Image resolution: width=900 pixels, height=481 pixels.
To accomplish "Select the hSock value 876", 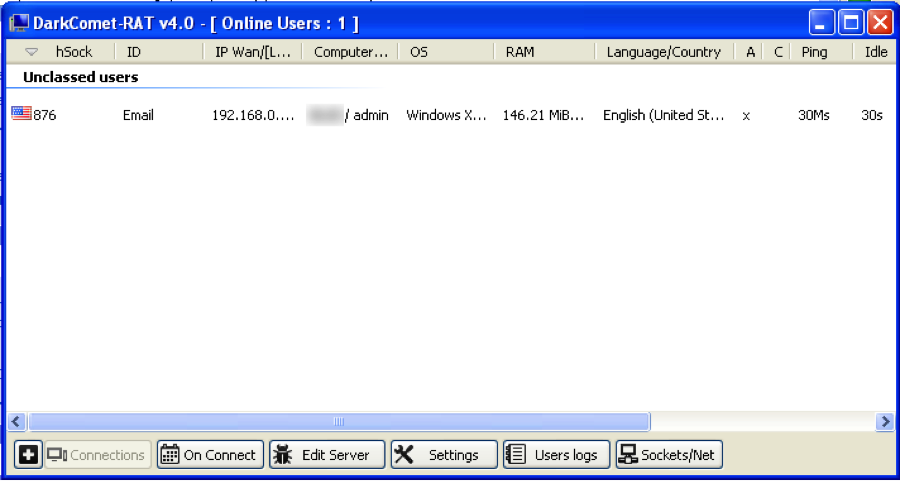I will coord(45,115).
